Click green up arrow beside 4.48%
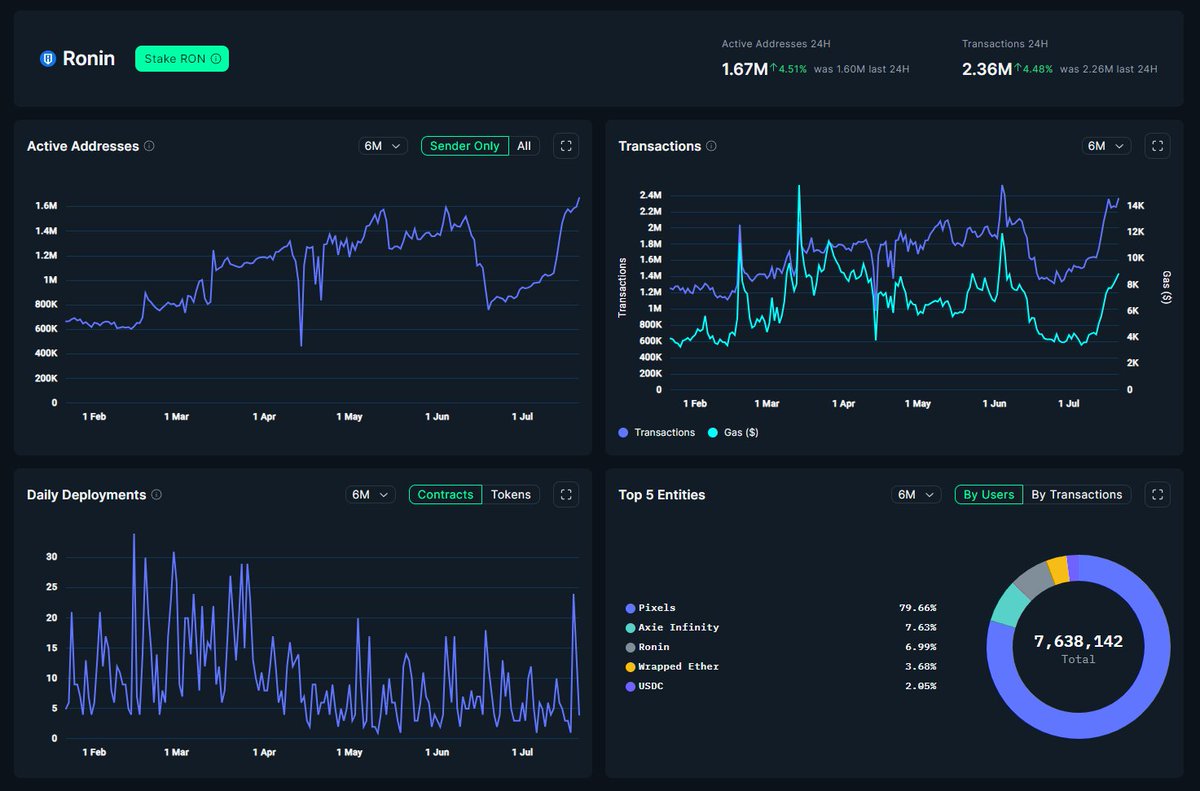The width and height of the screenshot is (1200, 791). 1018,69
